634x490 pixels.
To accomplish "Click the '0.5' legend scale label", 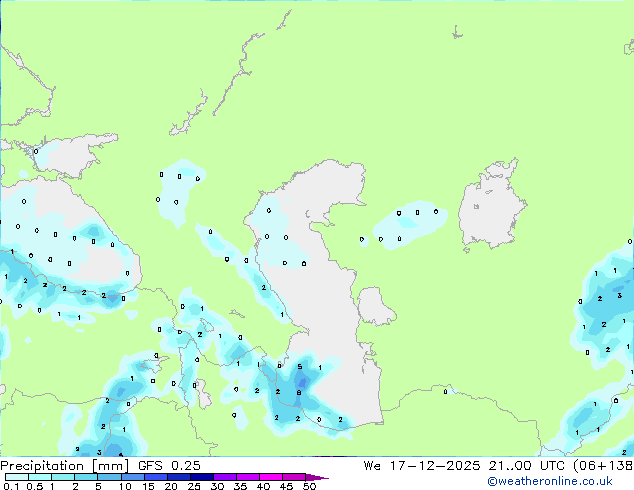I will click(x=35, y=486).
